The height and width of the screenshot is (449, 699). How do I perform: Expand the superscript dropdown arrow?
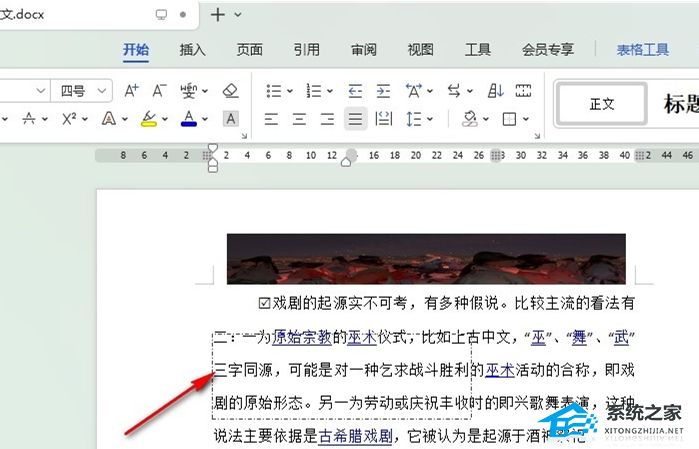[85, 119]
